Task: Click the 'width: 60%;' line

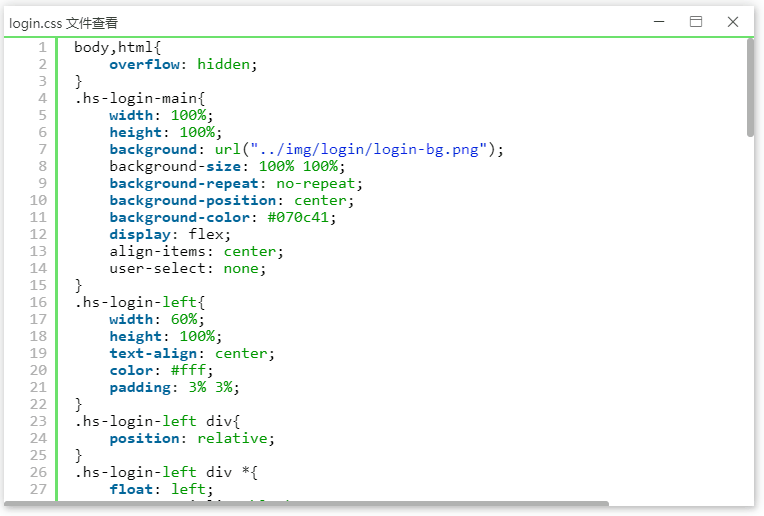Action: [x=157, y=319]
